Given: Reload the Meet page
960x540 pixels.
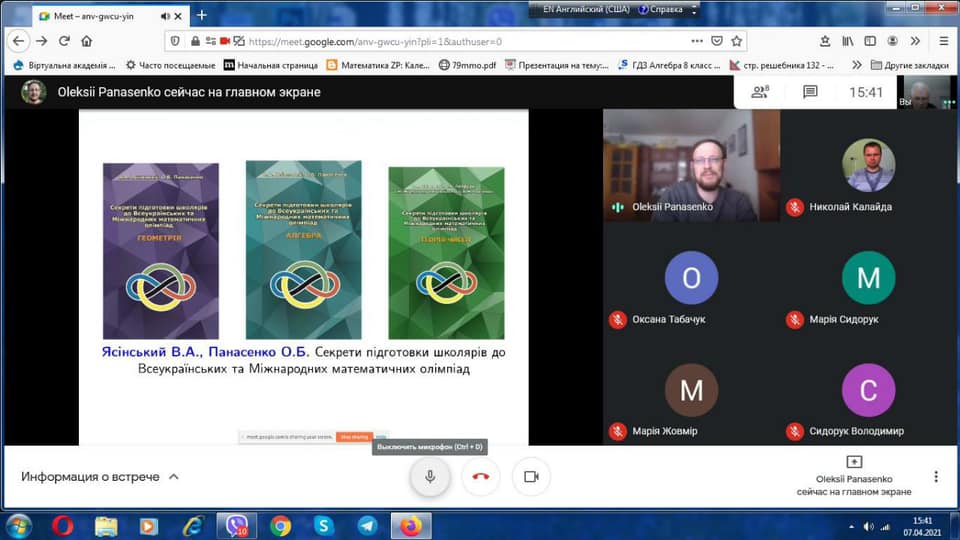Looking at the screenshot, I should tap(64, 41).
